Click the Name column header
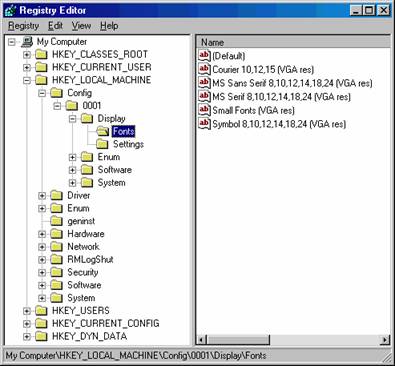The width and height of the screenshot is (395, 366). tap(293, 42)
